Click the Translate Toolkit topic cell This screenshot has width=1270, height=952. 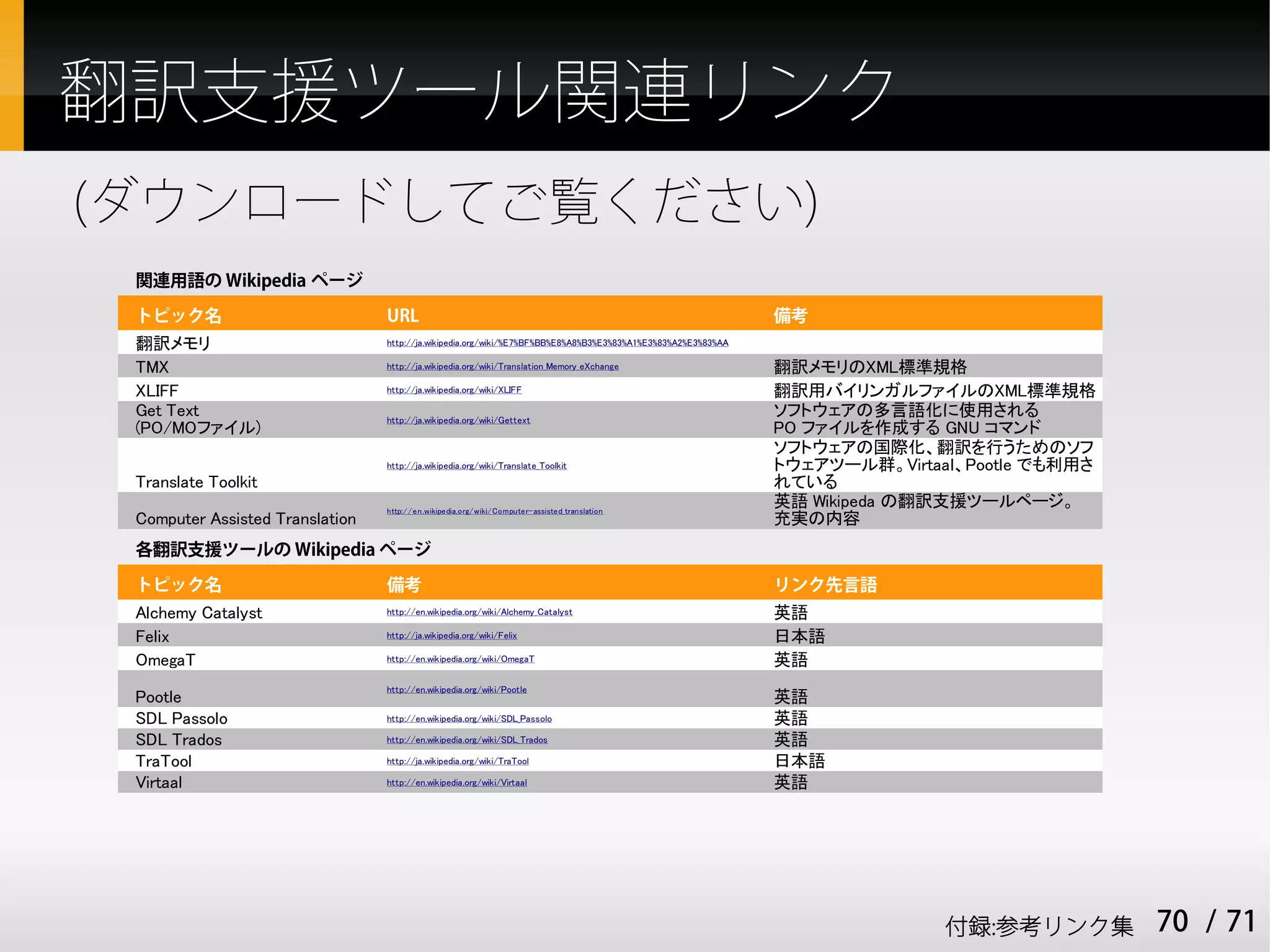pos(196,482)
